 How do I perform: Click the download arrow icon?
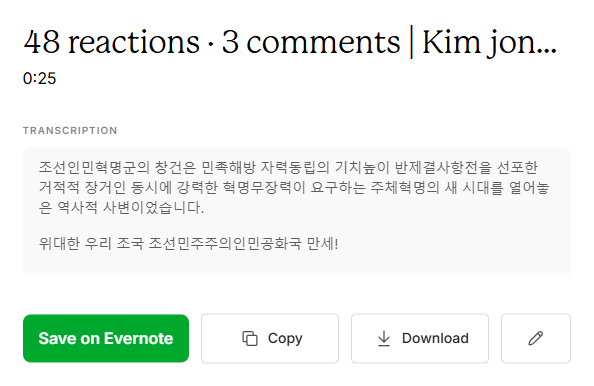(x=384, y=338)
